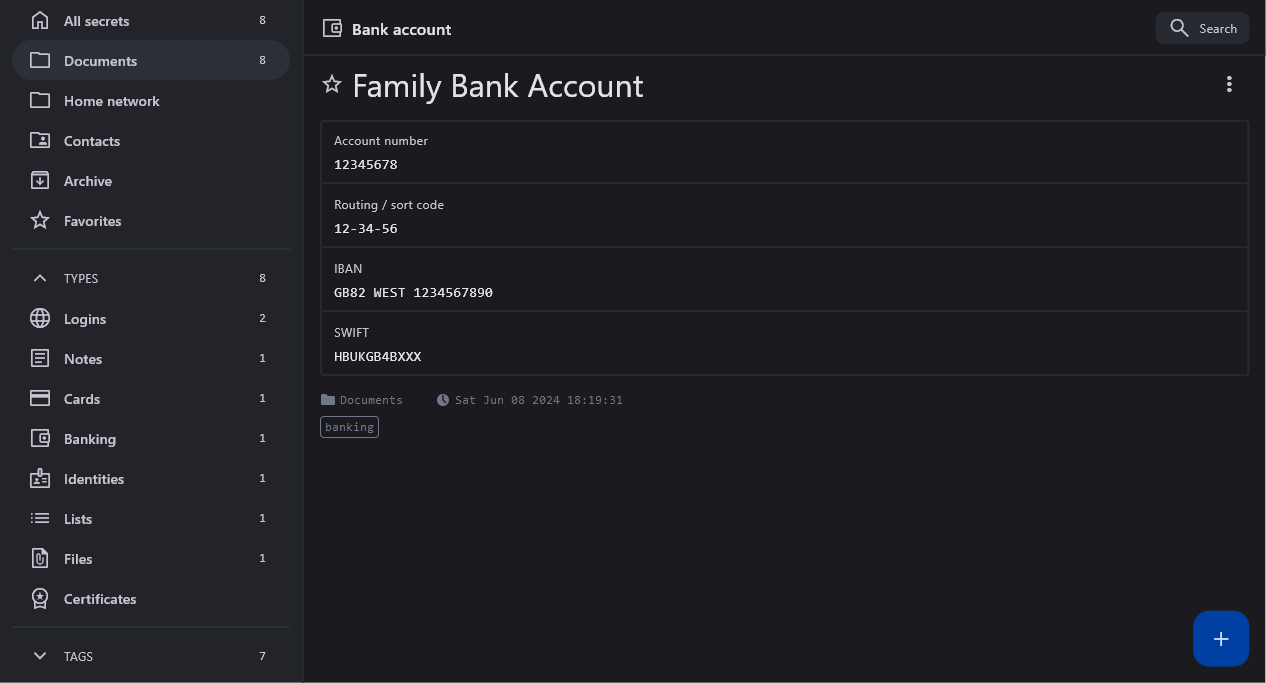
Task: Collapse the TYPES section
Action: click(40, 278)
